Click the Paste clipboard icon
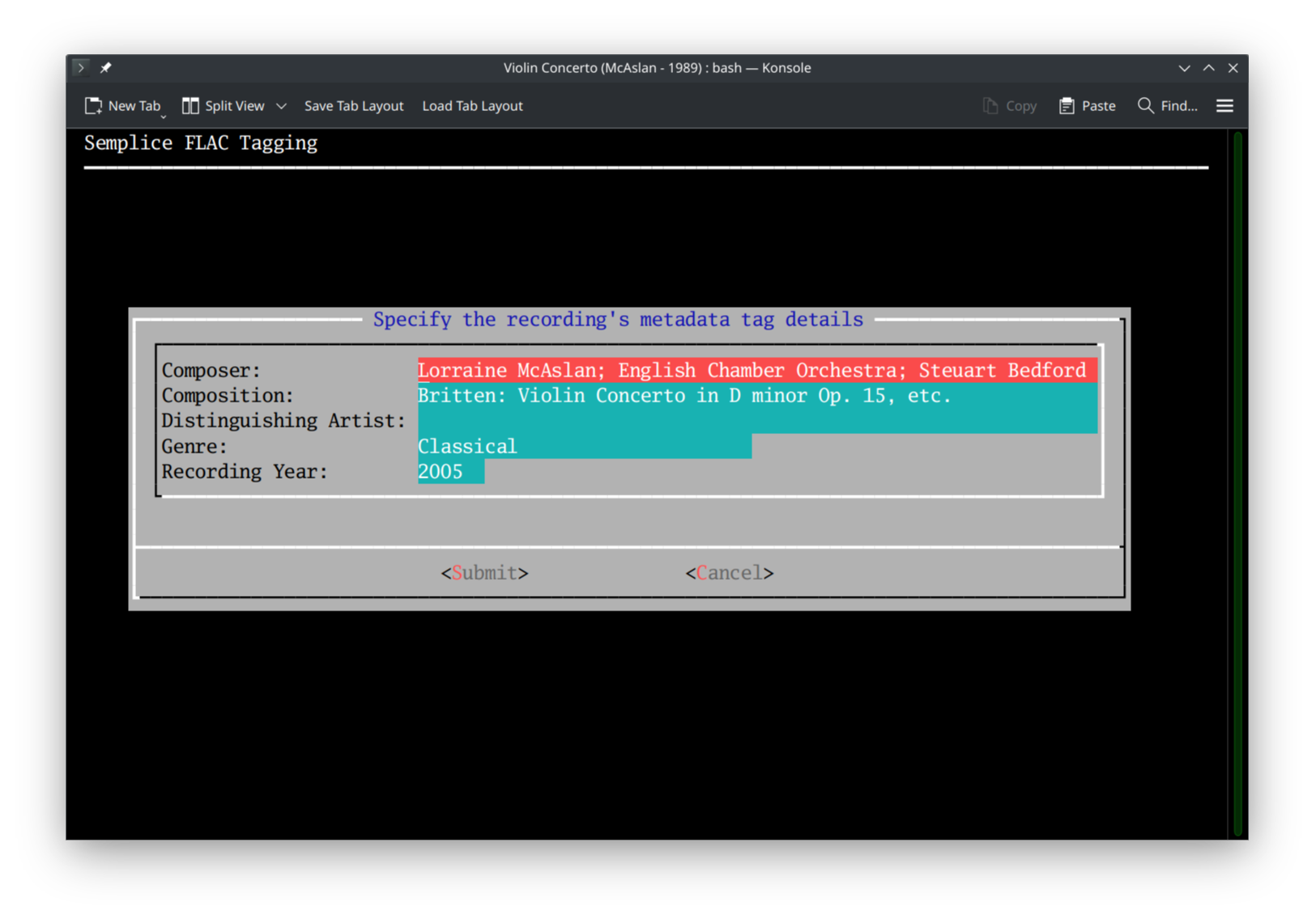Viewport: 1316px width, 919px height. [x=1067, y=105]
